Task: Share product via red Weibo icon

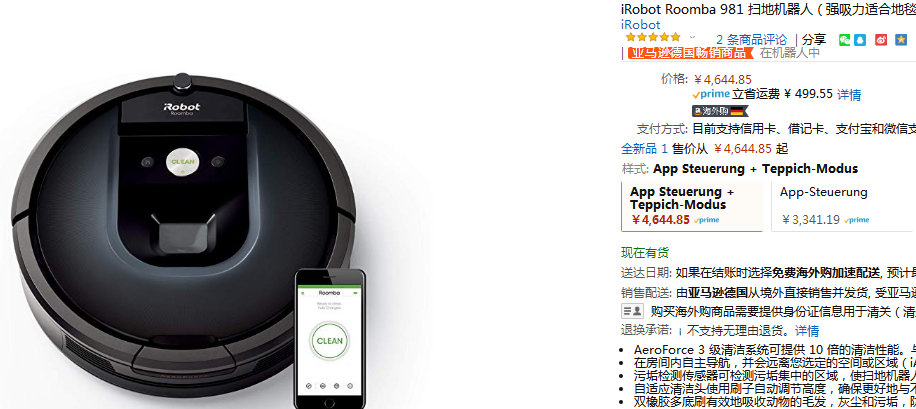Action: tap(881, 40)
